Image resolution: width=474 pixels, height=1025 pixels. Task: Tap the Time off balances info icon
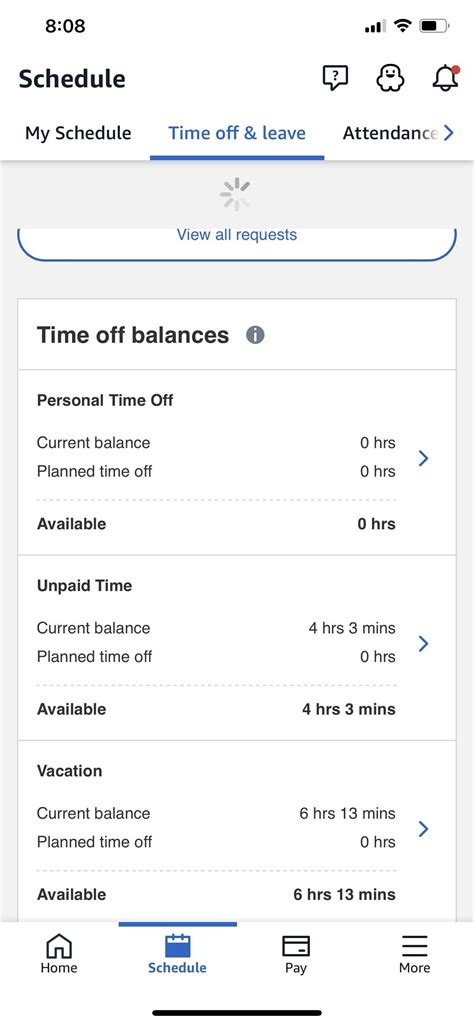coord(255,335)
